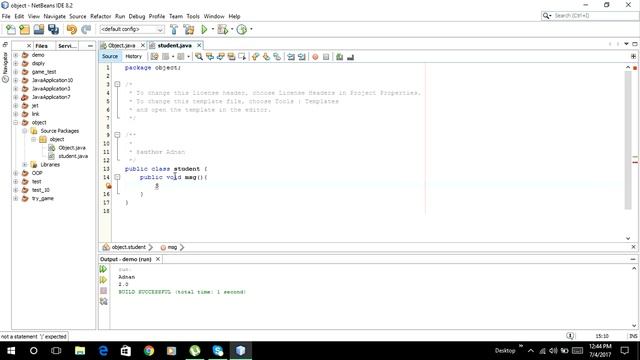Image resolution: width=640 pixels, height=360 pixels.
Task: Select the JavaApplication10 project
Action: coord(52,80)
